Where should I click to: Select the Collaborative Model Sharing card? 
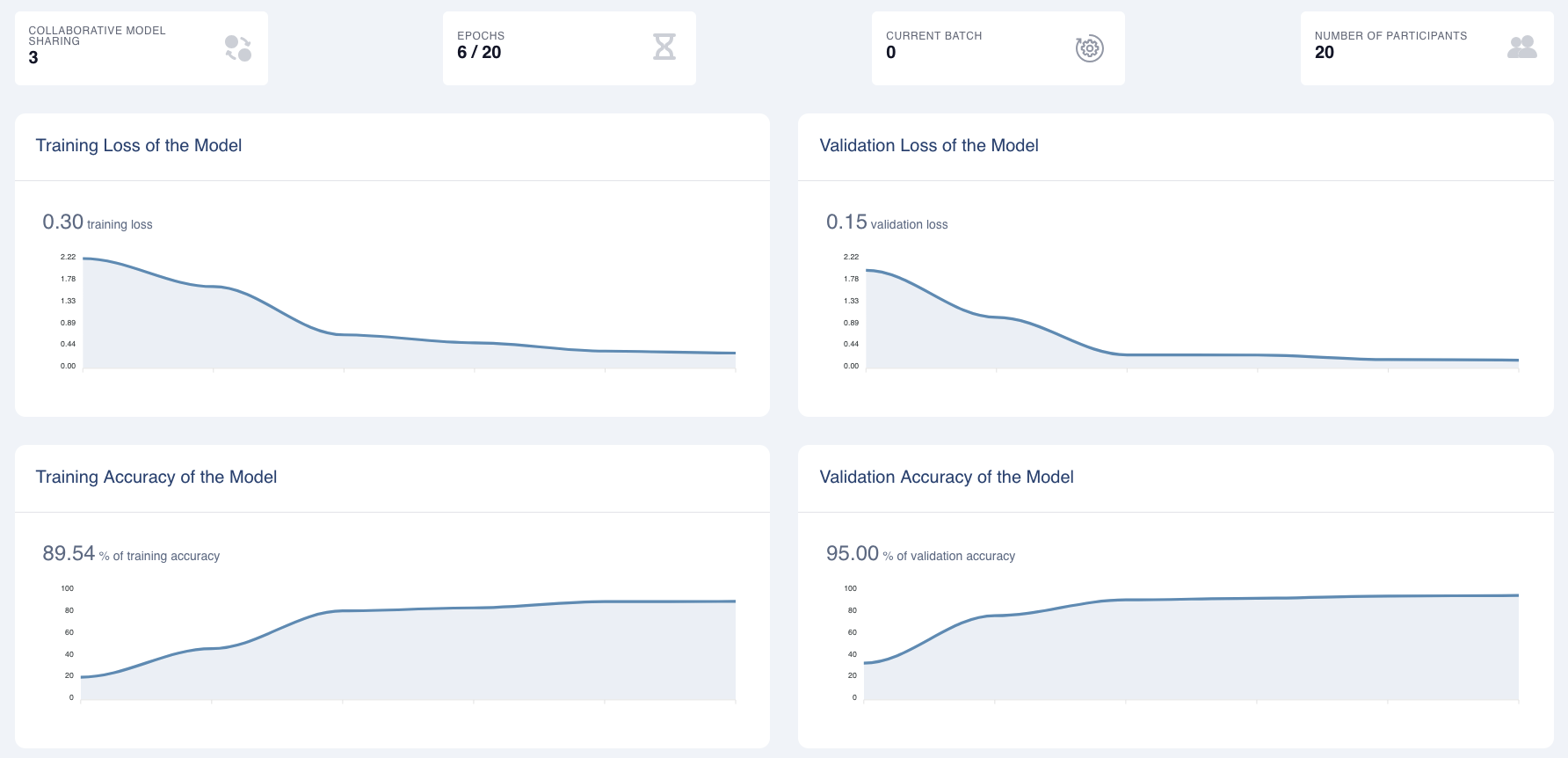point(141,48)
